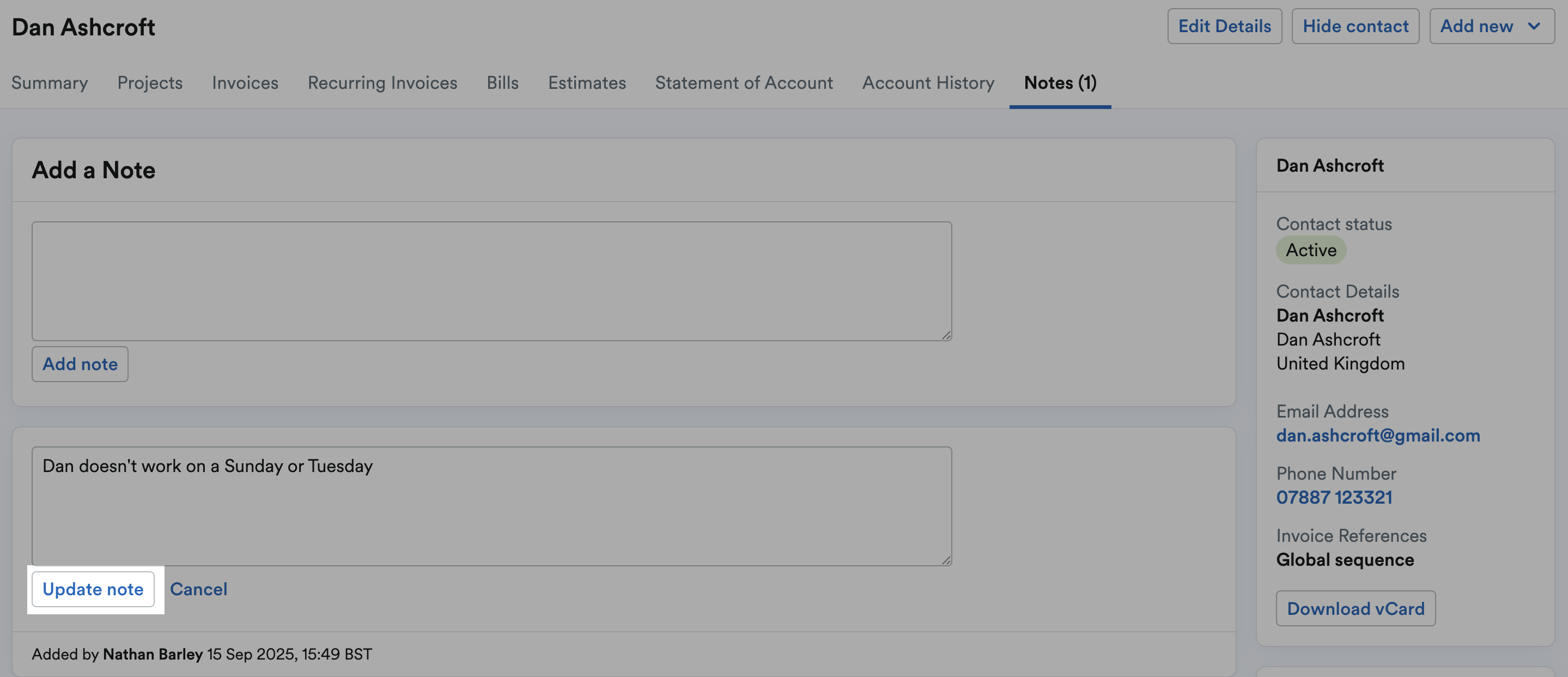Click the Phone Number label
Viewport: 1568px width, 677px height.
coord(1336,474)
